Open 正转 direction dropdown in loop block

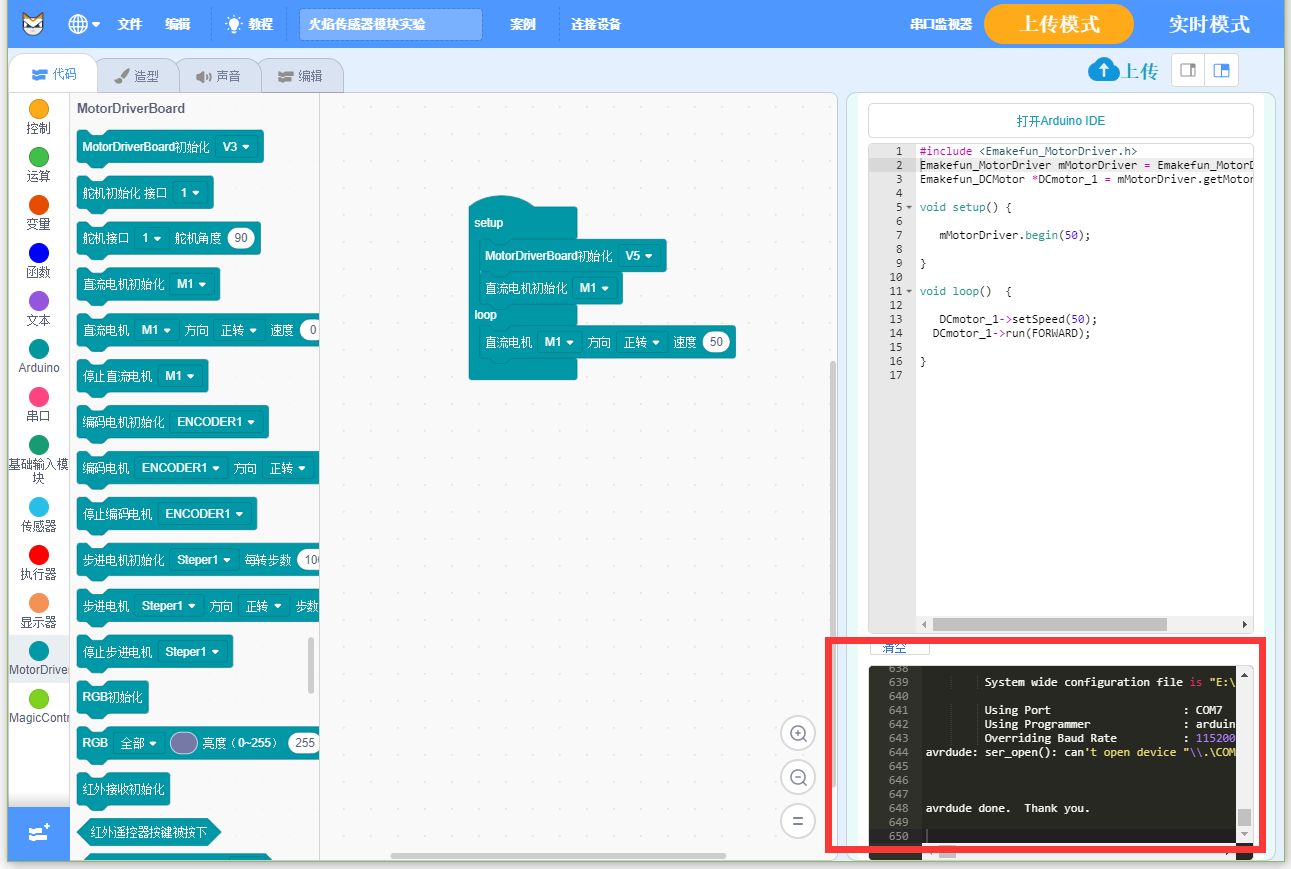[642, 342]
